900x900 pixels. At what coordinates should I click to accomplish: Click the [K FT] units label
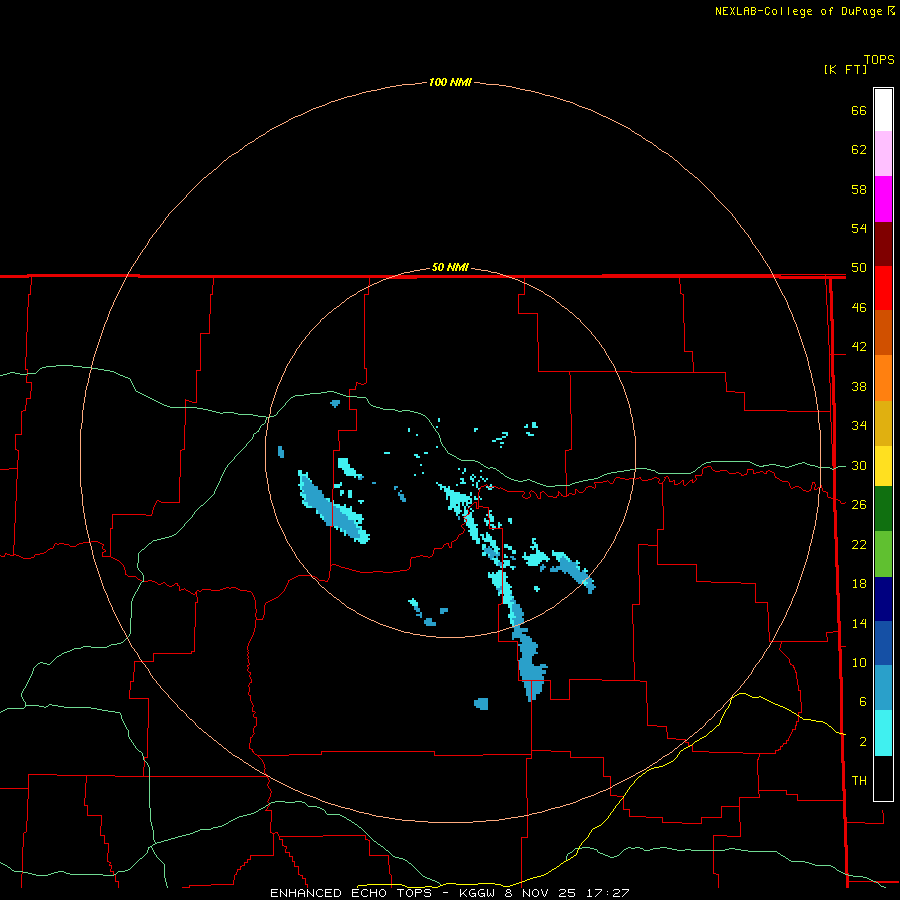coord(845,70)
